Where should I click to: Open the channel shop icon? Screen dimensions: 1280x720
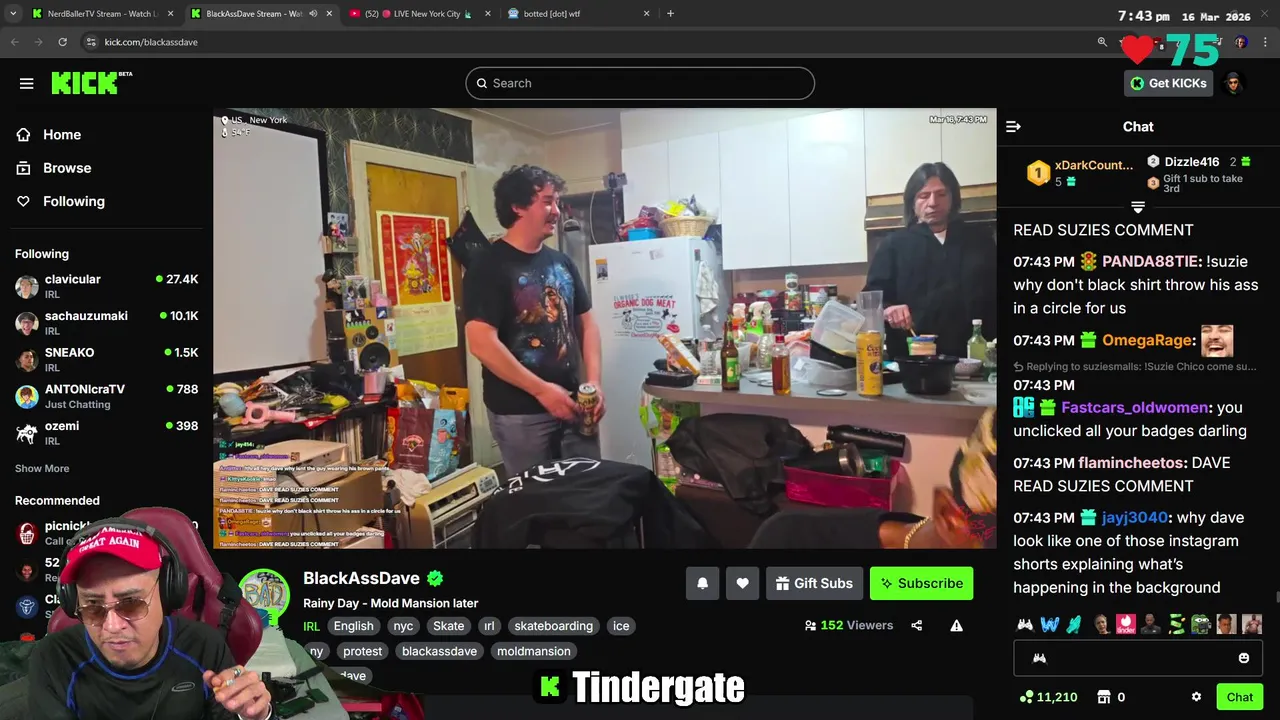[1104, 697]
